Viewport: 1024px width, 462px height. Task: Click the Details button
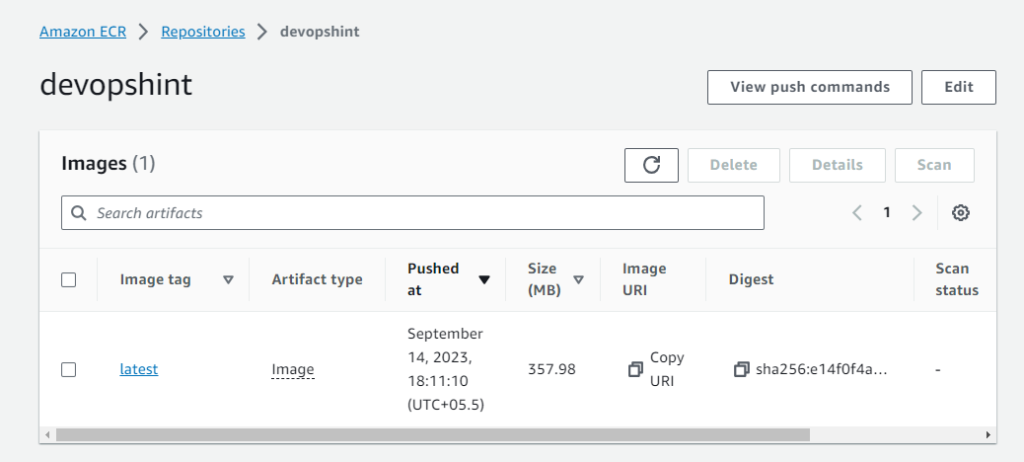(x=837, y=165)
